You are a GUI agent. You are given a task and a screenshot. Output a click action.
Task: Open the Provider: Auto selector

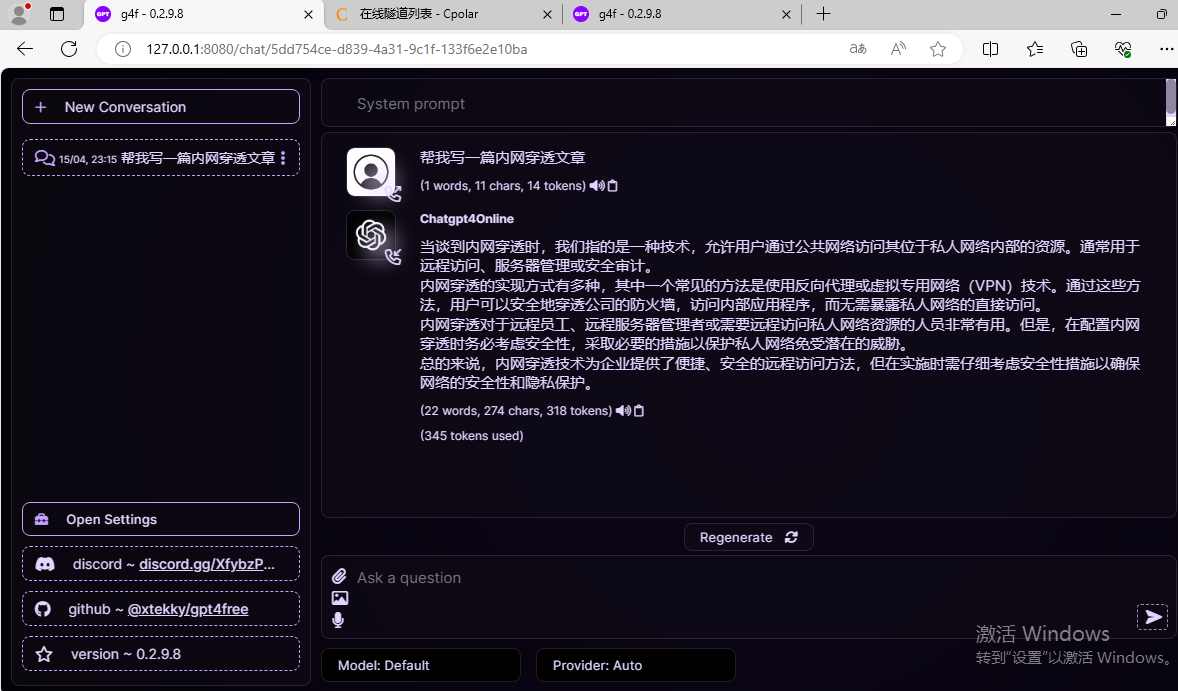pyautogui.click(x=636, y=664)
